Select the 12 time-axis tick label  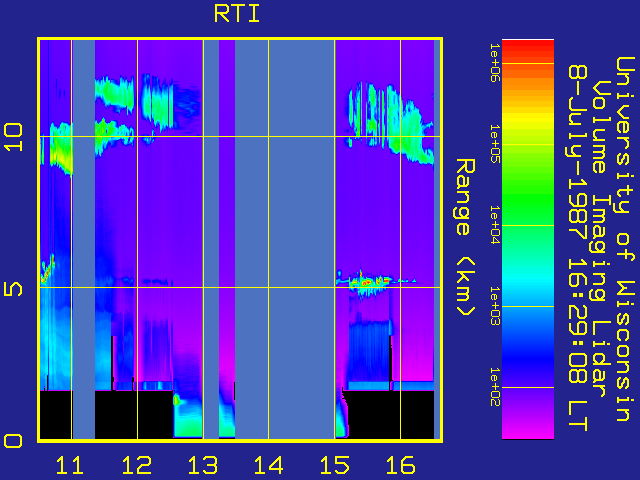(x=137, y=465)
